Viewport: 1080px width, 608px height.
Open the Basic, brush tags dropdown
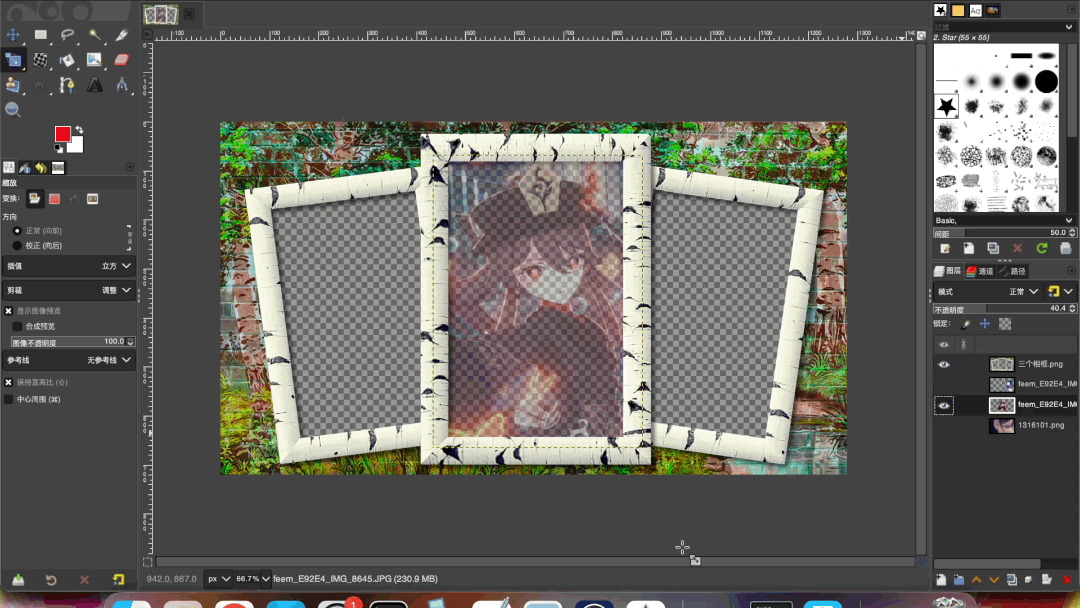tap(1004, 220)
